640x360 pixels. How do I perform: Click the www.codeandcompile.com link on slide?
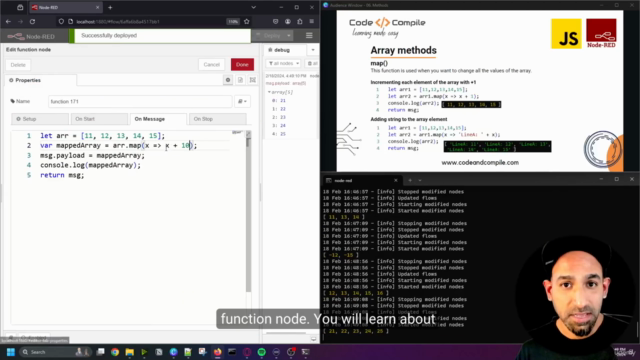click(480, 162)
